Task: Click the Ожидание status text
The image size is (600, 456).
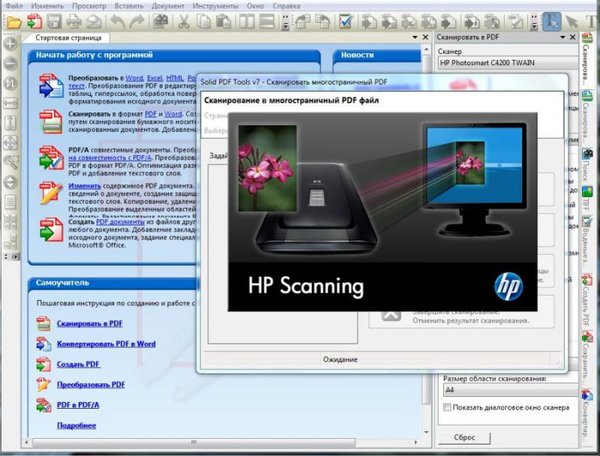Action: [x=340, y=360]
